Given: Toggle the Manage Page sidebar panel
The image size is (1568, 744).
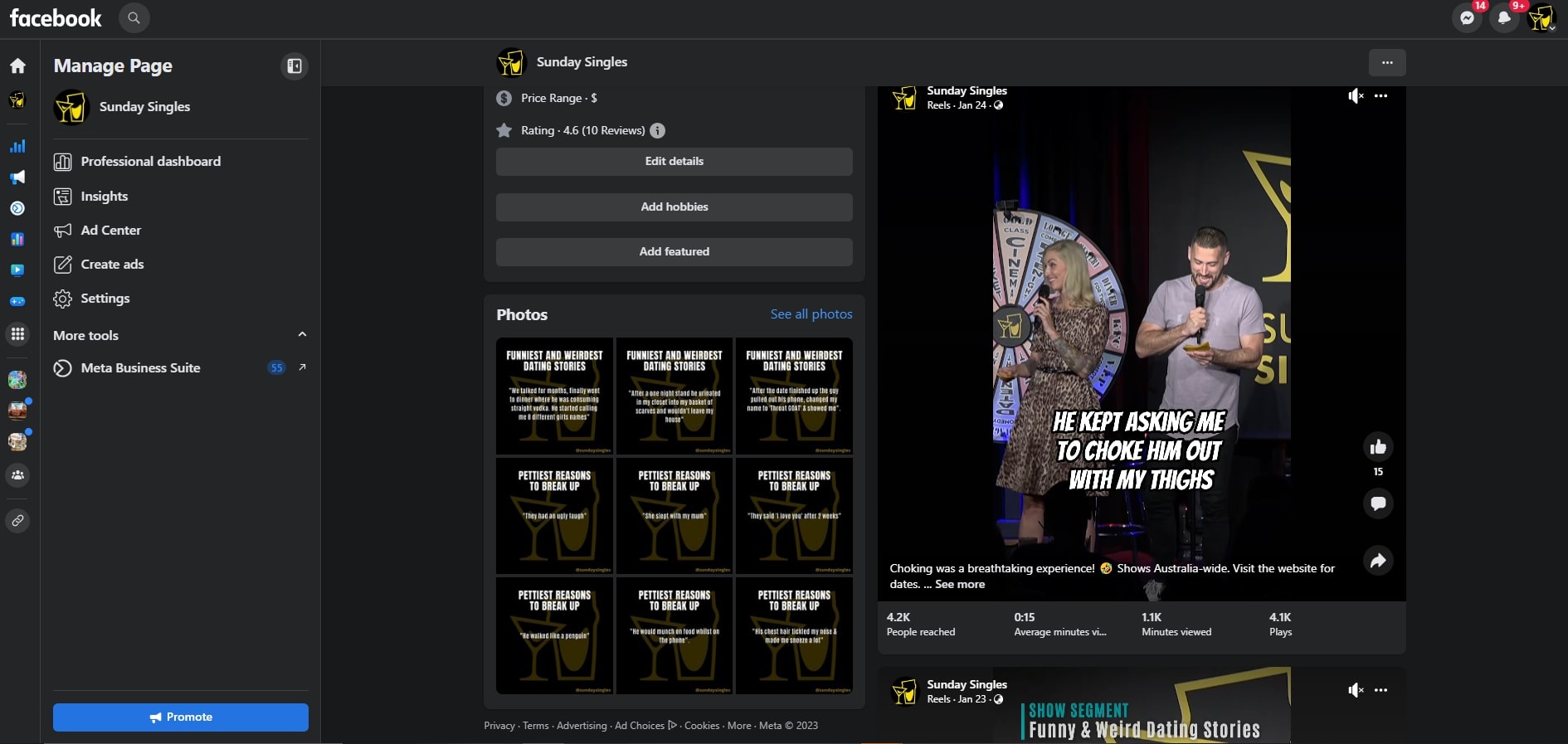Looking at the screenshot, I should (294, 66).
